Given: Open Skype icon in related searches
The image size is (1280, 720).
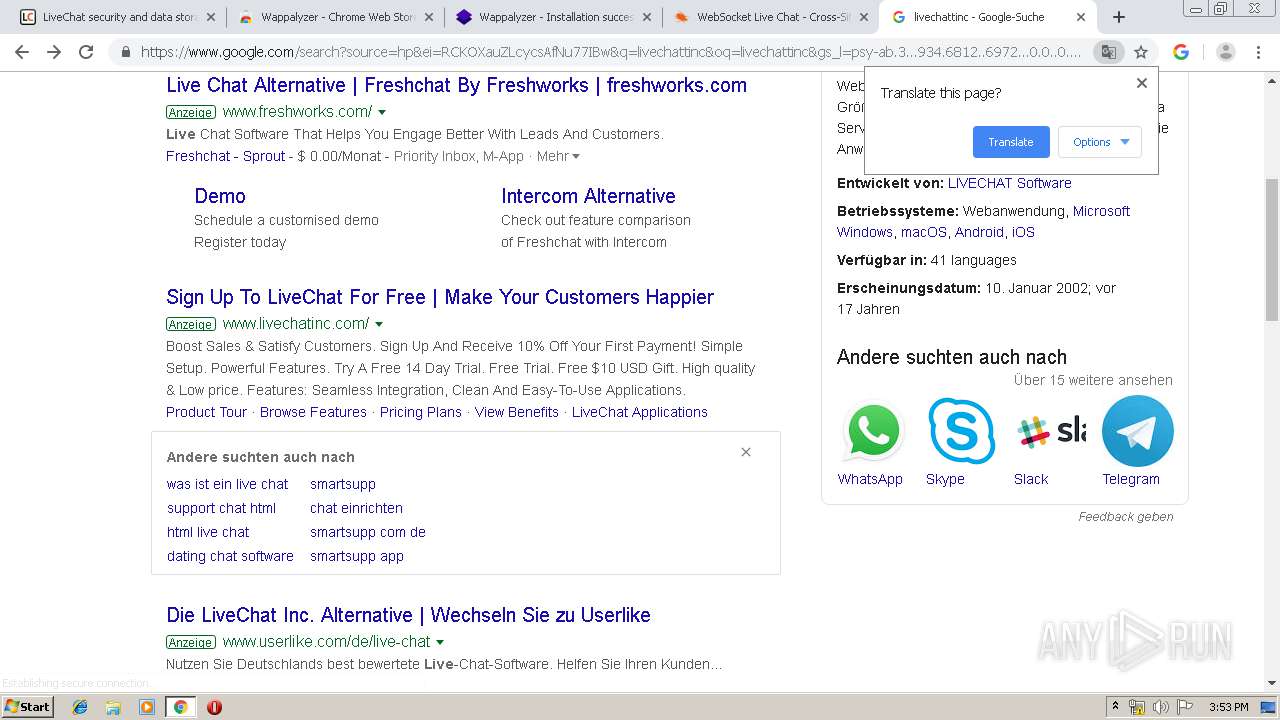Looking at the screenshot, I should [x=961, y=431].
